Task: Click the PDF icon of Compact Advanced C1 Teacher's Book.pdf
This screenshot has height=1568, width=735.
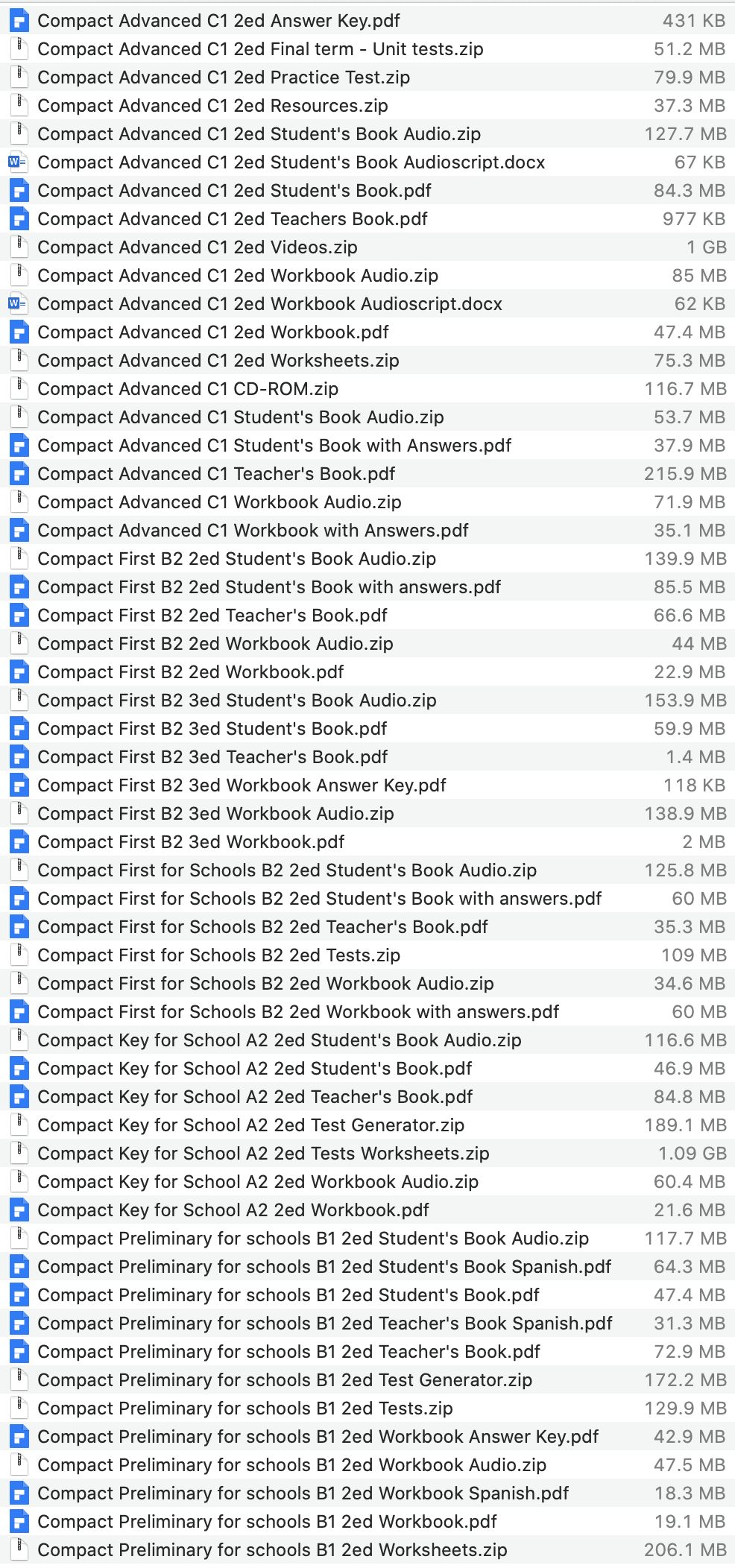Action: point(19,474)
